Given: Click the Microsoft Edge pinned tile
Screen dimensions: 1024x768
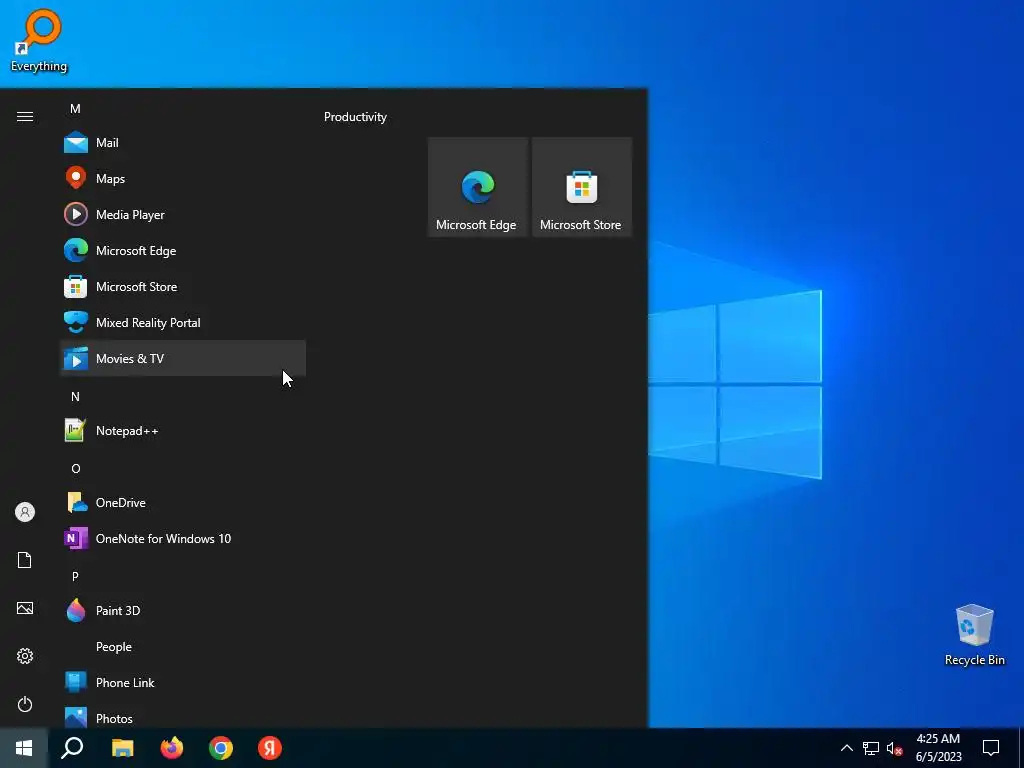Looking at the screenshot, I should 477,187.
